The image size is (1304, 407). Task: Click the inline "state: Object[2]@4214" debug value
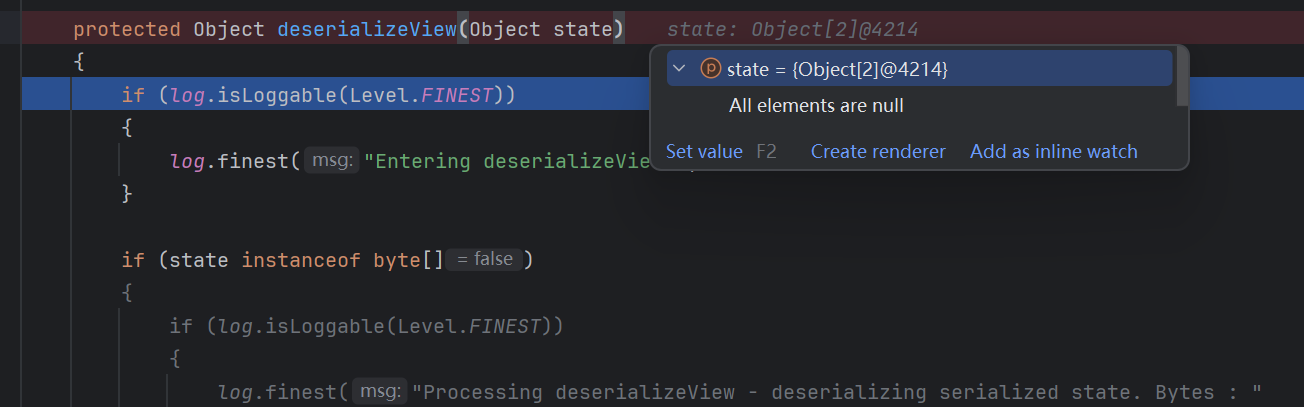coord(792,30)
